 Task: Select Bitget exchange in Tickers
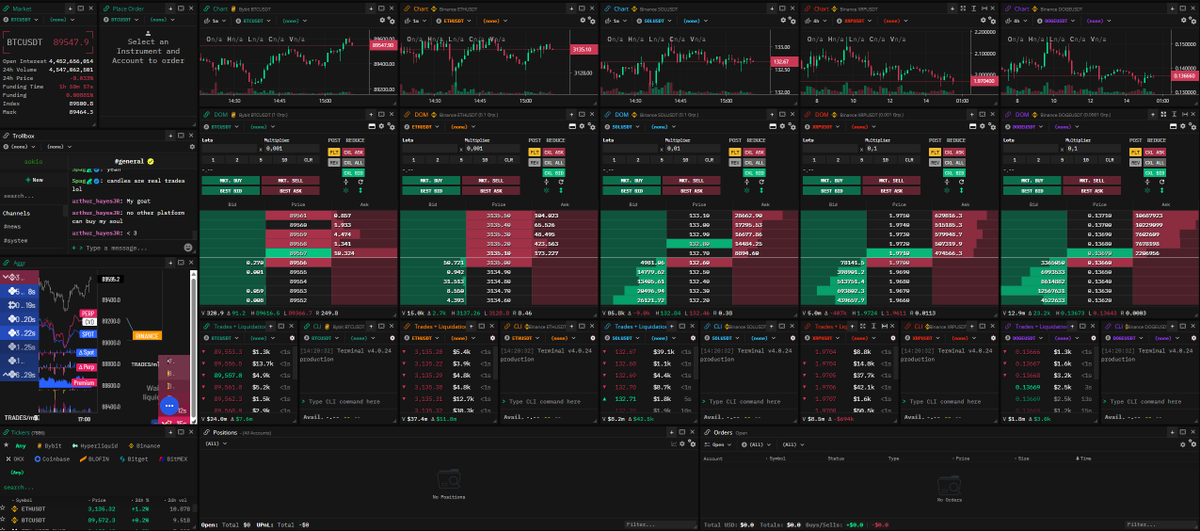(x=134, y=459)
